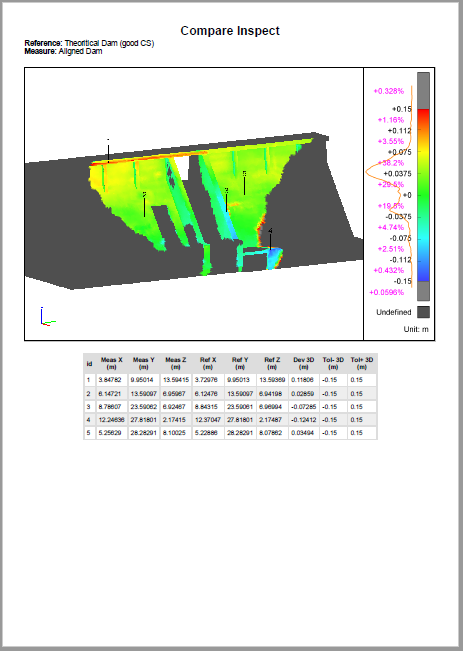
Task: Click Measure: Aligned Dam text
Action: [x=63, y=51]
